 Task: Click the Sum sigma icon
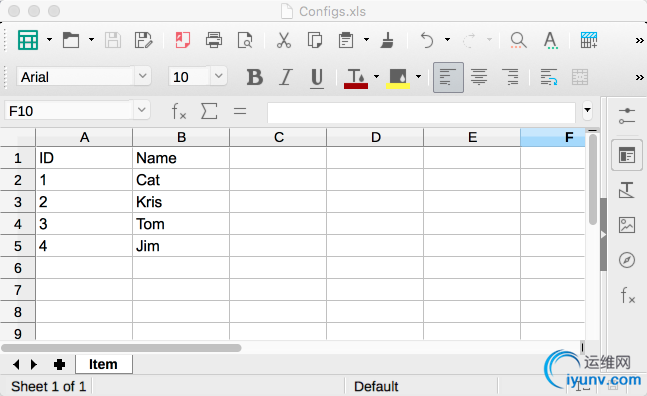click(x=209, y=111)
